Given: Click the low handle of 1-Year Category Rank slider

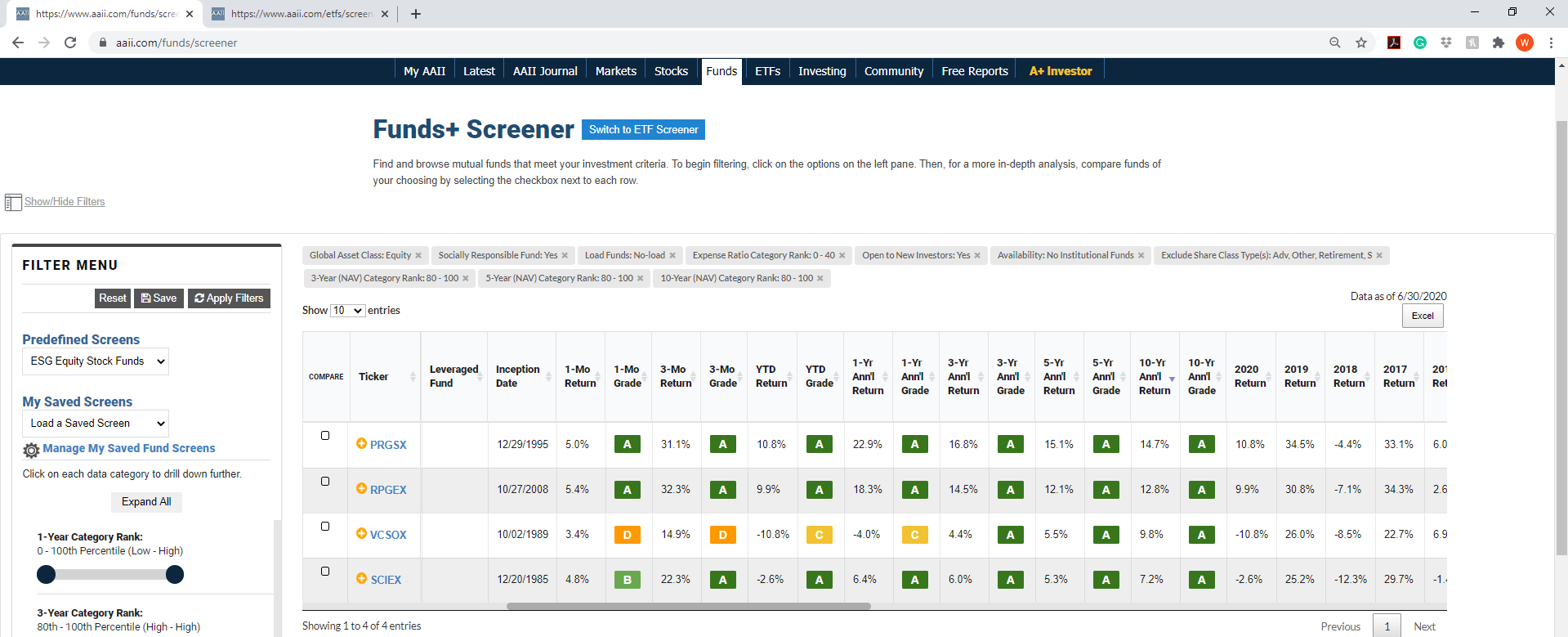Looking at the screenshot, I should coord(47,575).
